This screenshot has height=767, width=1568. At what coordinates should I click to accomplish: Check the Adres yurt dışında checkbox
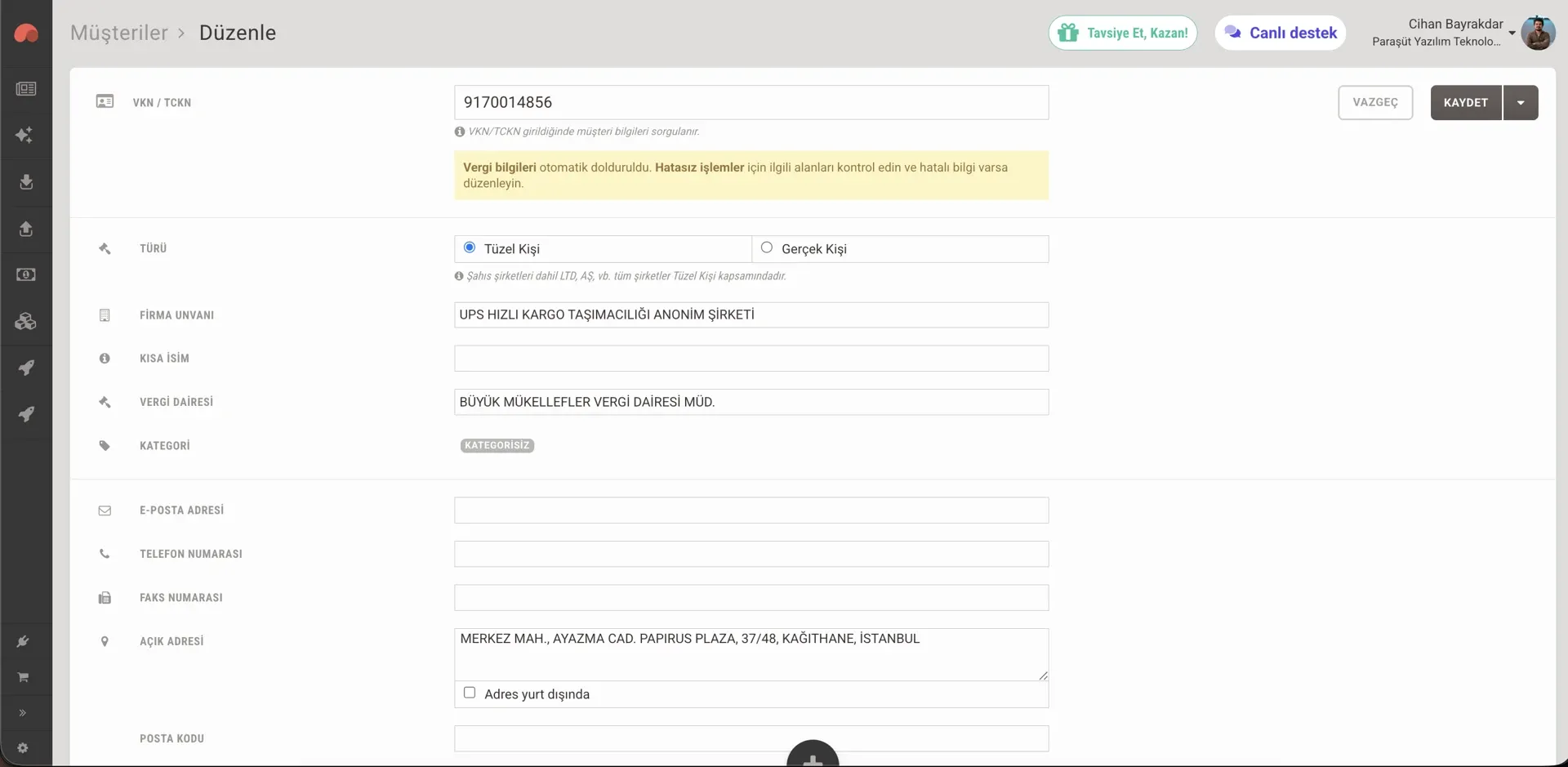[470, 693]
